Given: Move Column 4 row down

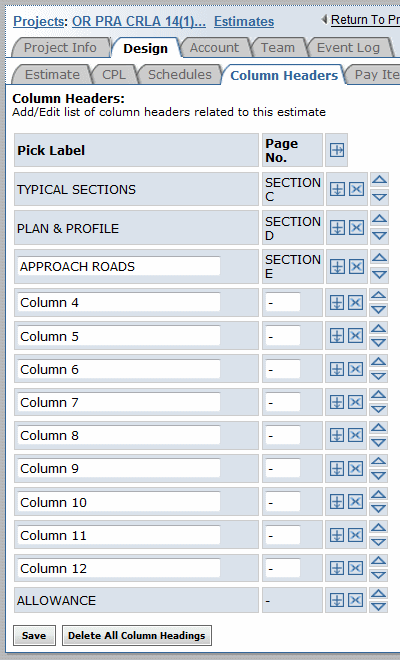Looking at the screenshot, I should coord(379,310).
